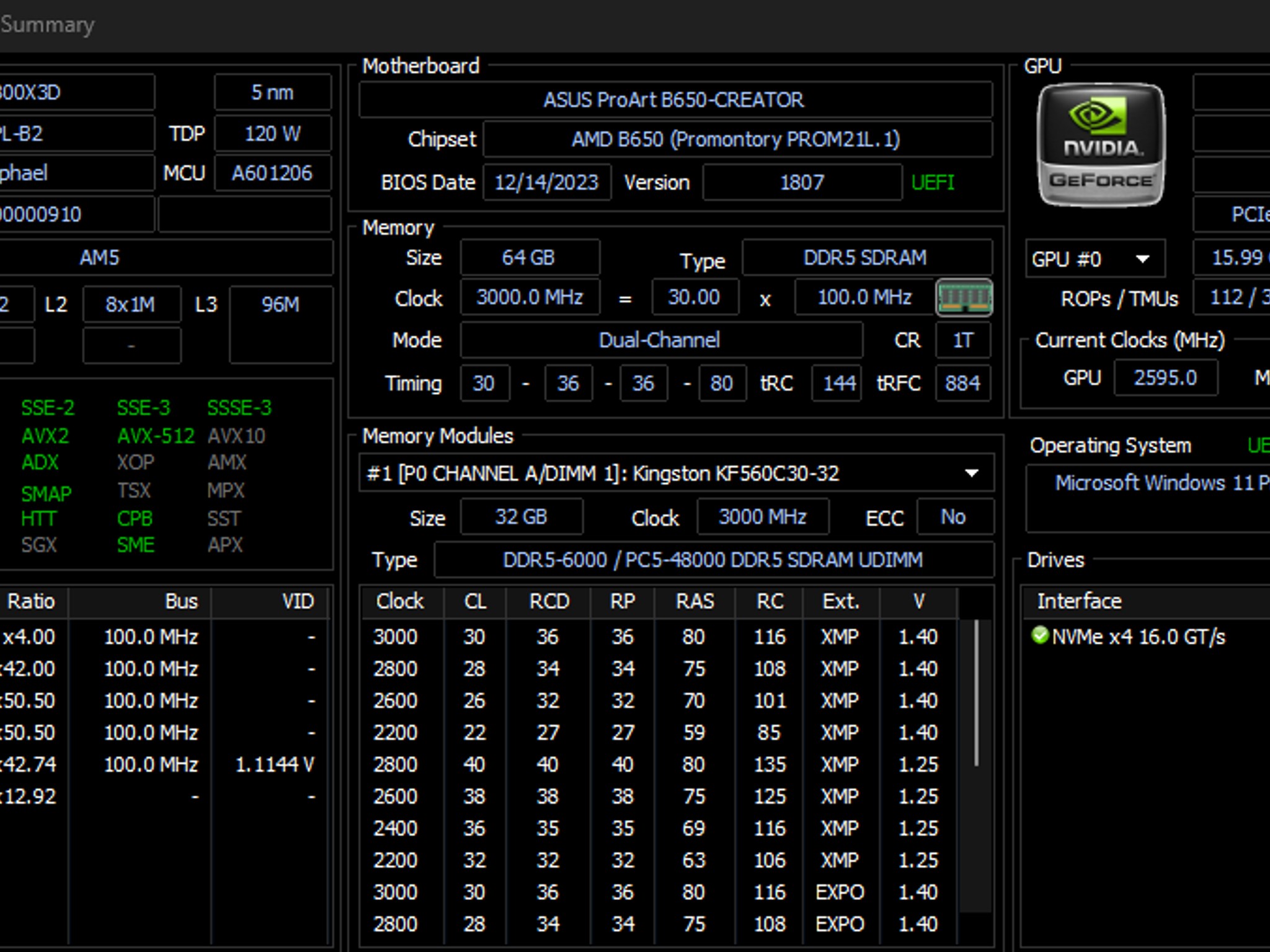The width and height of the screenshot is (1270, 952).
Task: Click the Clock column header in timings table
Action: click(400, 601)
